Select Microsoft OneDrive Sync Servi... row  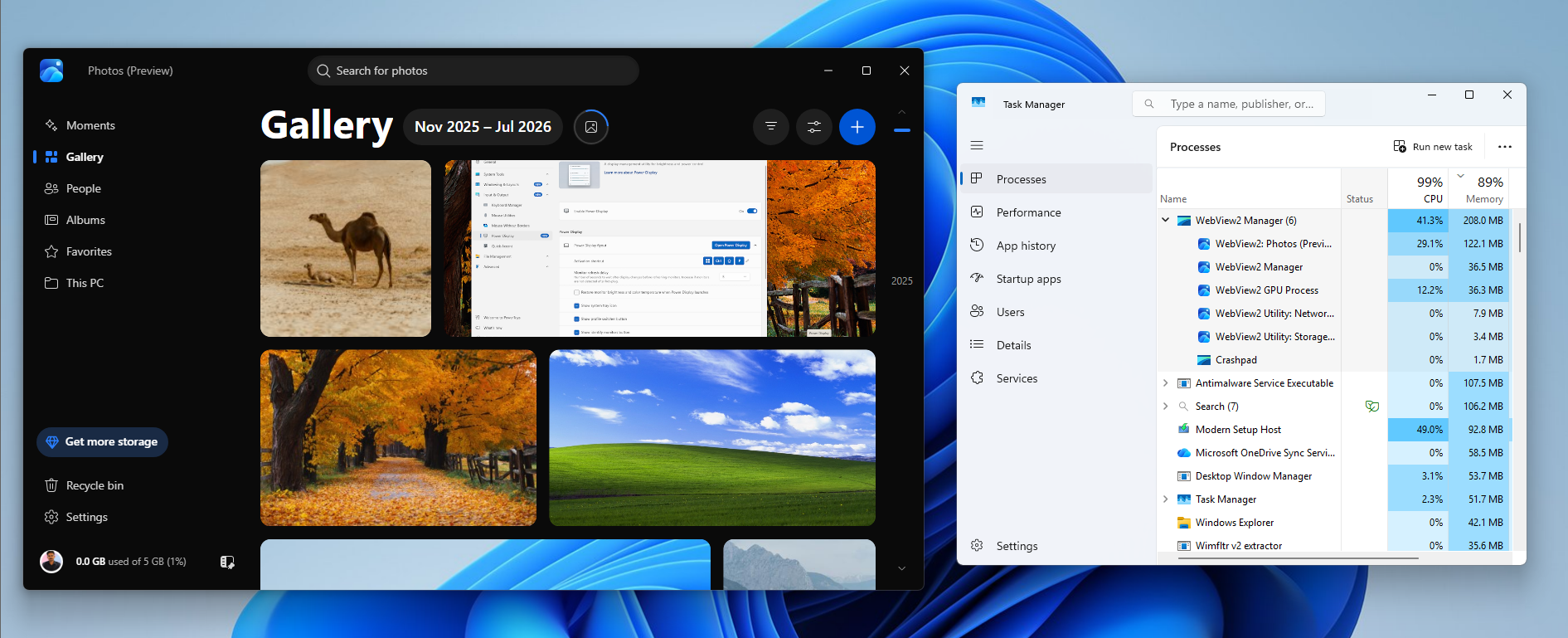coord(1333,453)
